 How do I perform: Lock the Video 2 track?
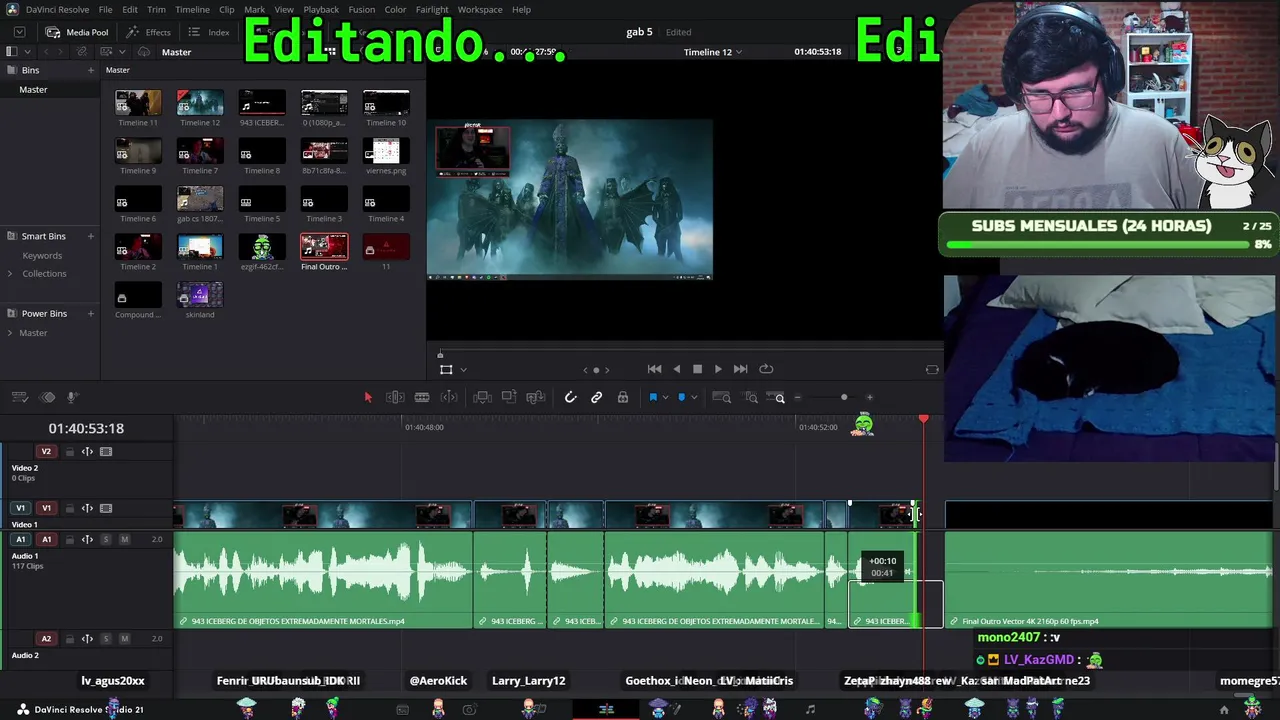point(70,452)
